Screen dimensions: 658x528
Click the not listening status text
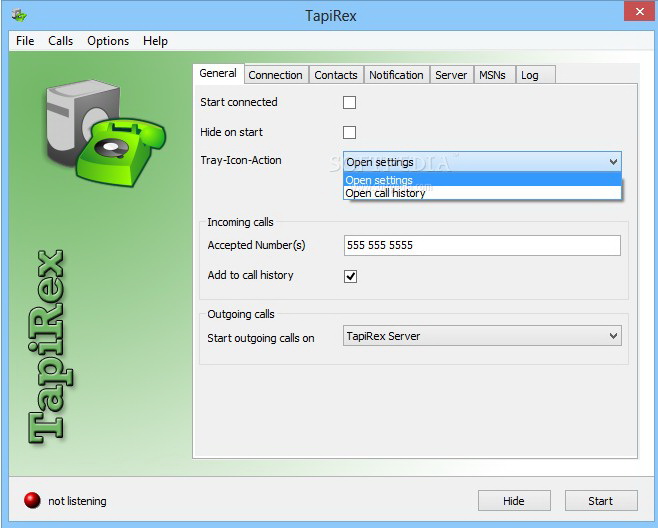pos(77,501)
